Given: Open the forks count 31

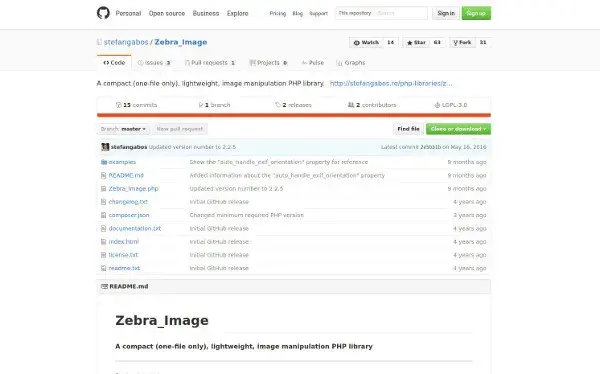Looking at the screenshot, I should (x=483, y=42).
